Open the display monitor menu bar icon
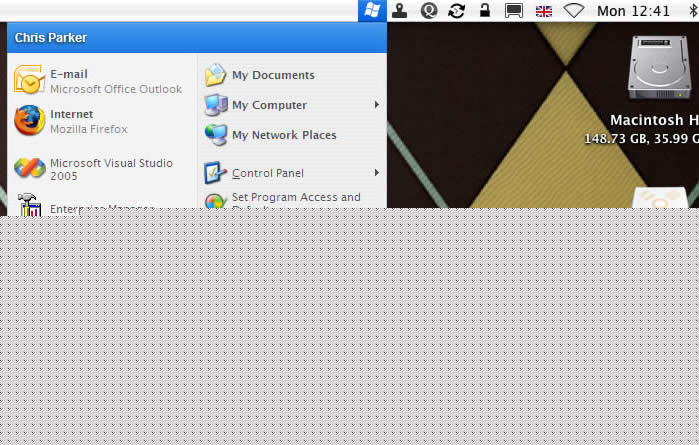 [x=514, y=11]
